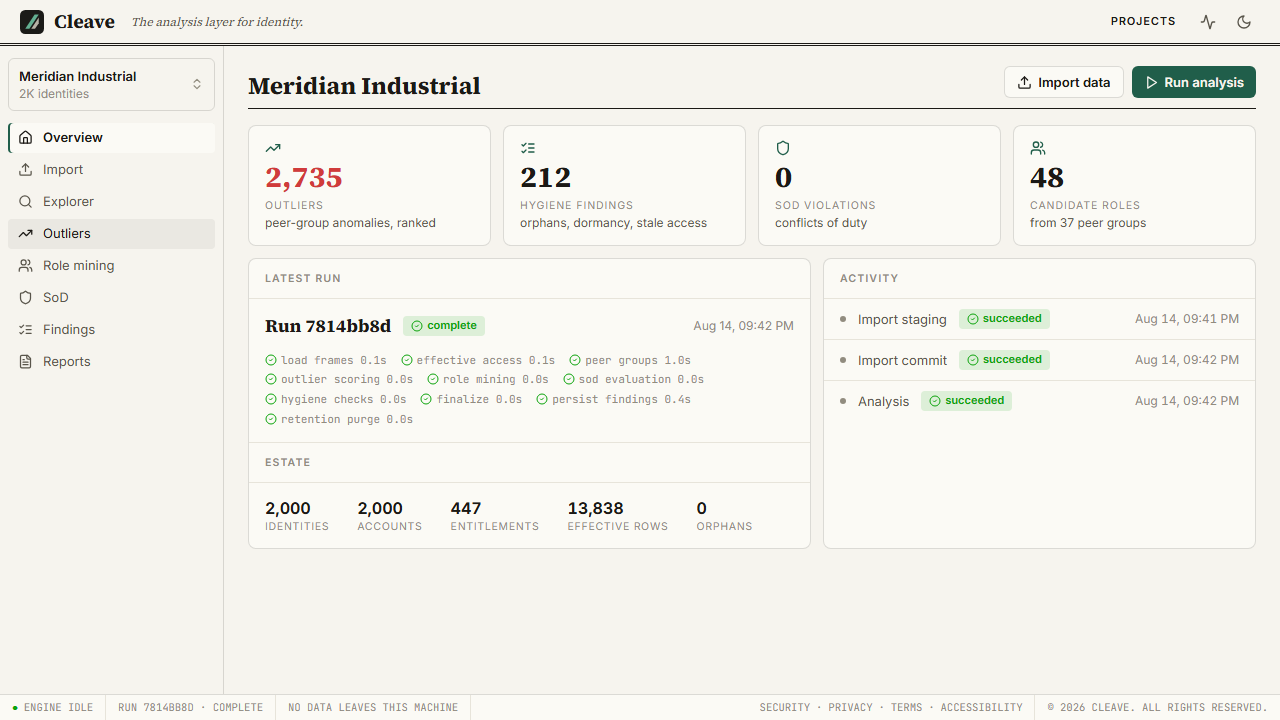
Task: Open the Security footer link
Action: (x=785, y=708)
